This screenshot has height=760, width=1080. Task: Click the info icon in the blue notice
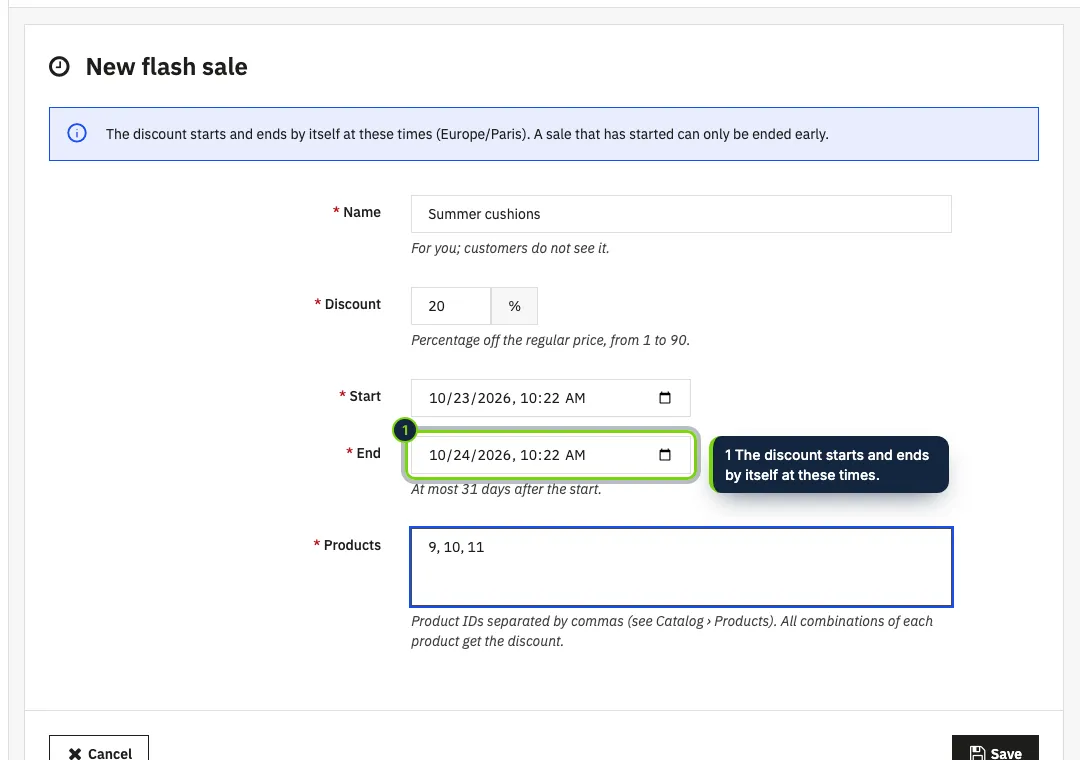pyautogui.click(x=77, y=133)
